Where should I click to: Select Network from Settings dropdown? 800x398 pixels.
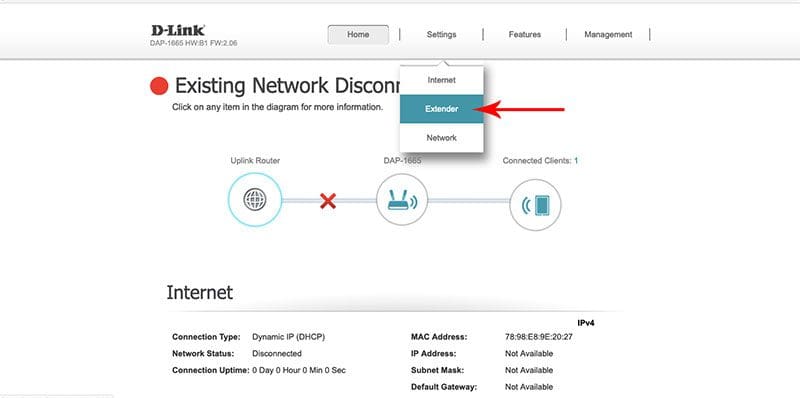tap(441, 138)
